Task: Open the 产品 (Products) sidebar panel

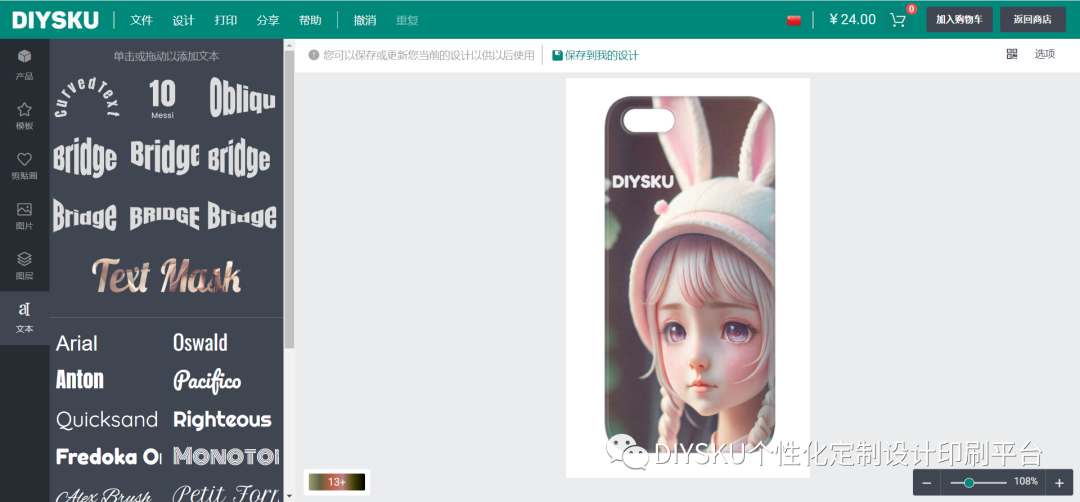Action: [x=24, y=65]
